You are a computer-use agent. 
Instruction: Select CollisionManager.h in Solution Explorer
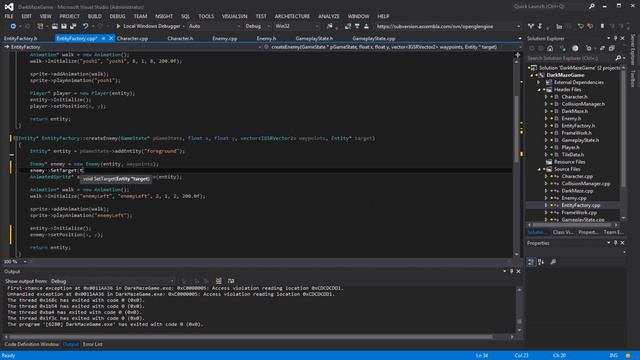[x=583, y=104]
